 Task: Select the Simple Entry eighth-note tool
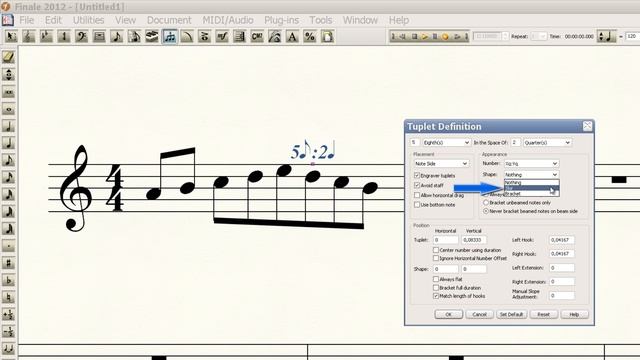pyautogui.click(x=117, y=37)
